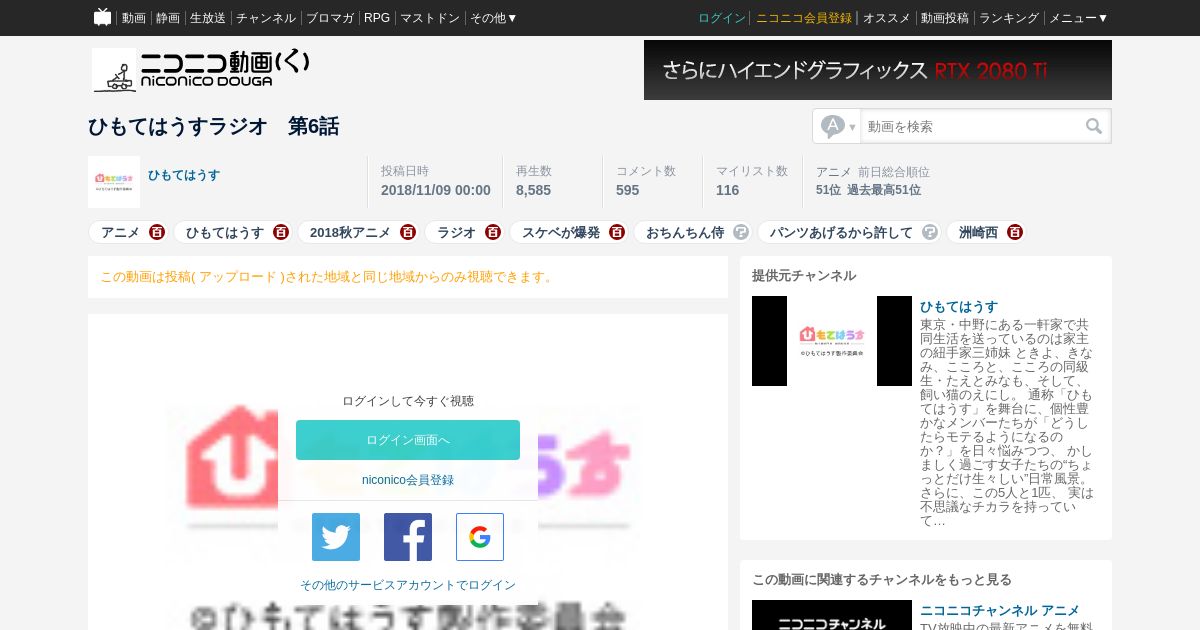Viewport: 1200px width, 630px height.
Task: Click ニコニコ会員登録 in top bar
Action: pyautogui.click(x=804, y=18)
